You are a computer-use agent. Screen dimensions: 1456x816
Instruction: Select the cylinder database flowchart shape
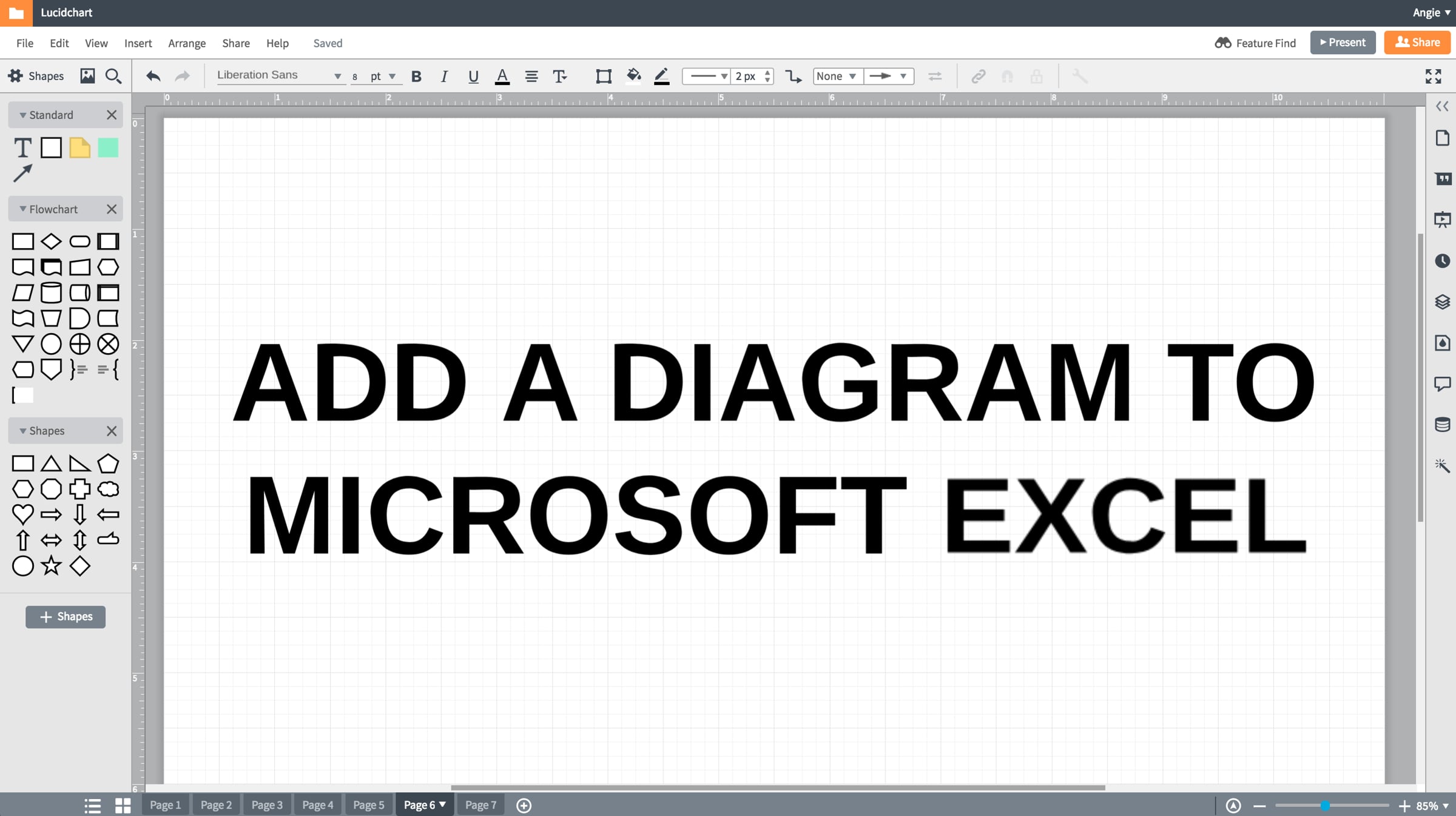(51, 293)
